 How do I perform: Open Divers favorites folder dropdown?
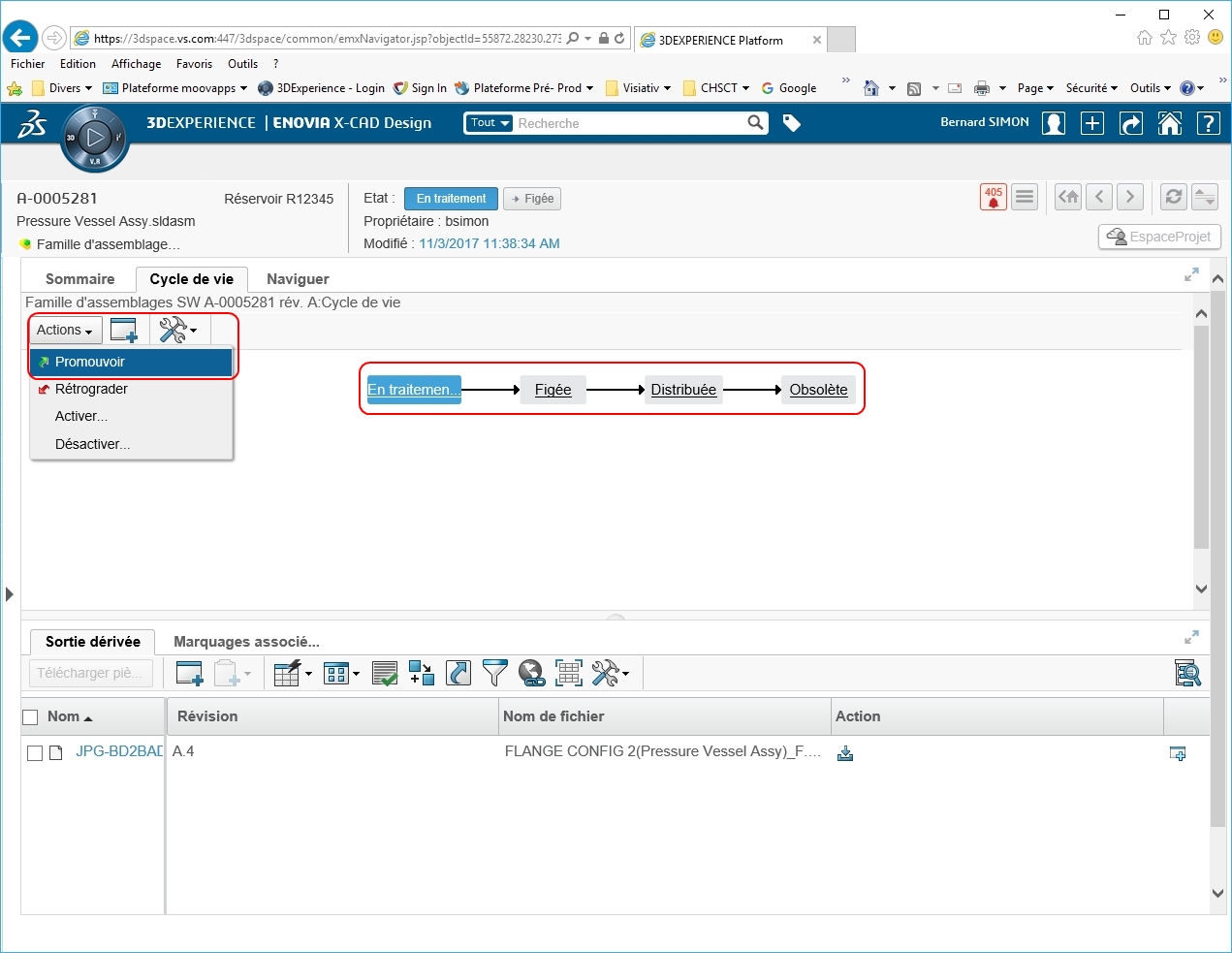[x=63, y=88]
